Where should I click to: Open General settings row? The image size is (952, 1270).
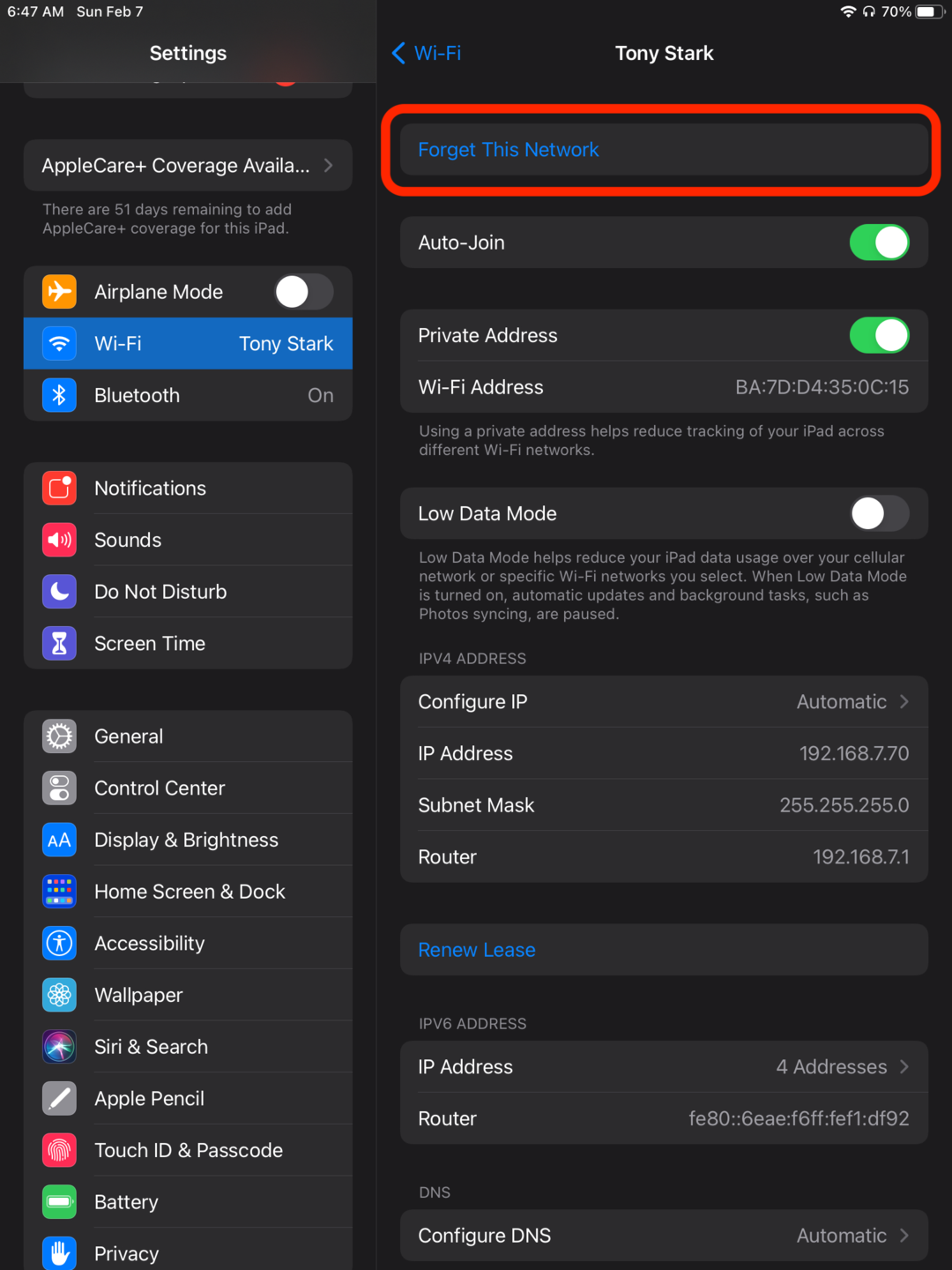coord(188,736)
